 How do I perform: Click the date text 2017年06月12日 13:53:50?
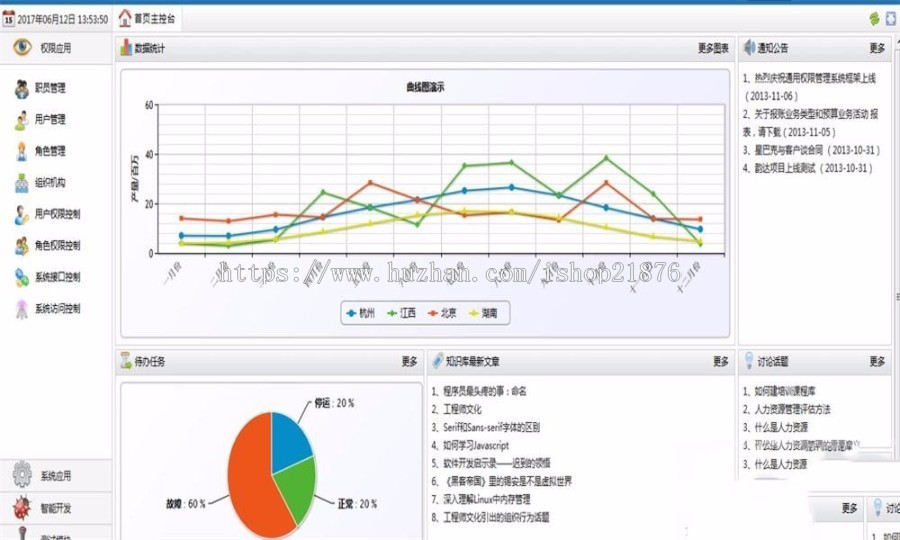63,20
